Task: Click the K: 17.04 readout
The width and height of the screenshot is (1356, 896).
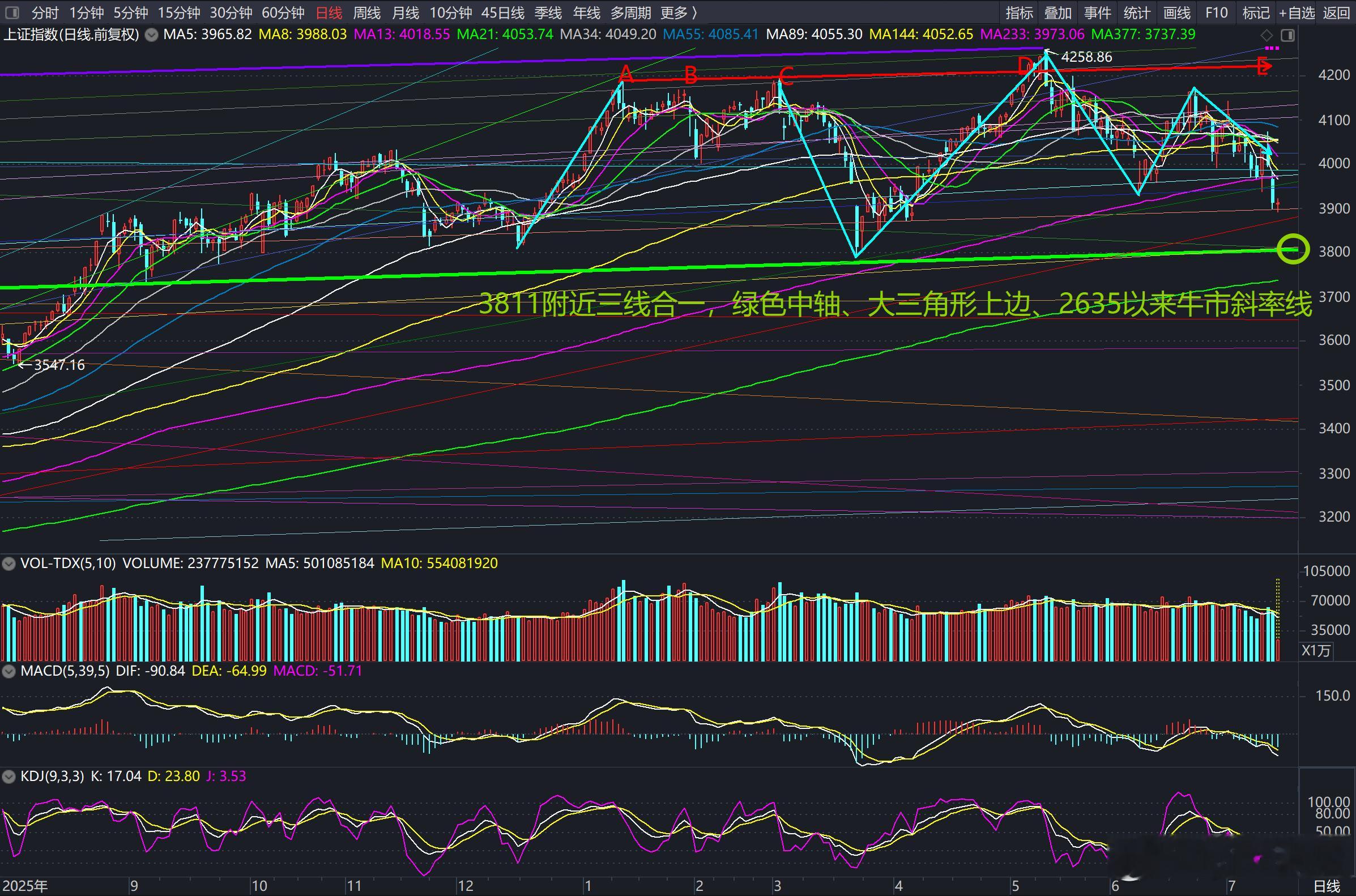Action: pyautogui.click(x=116, y=776)
